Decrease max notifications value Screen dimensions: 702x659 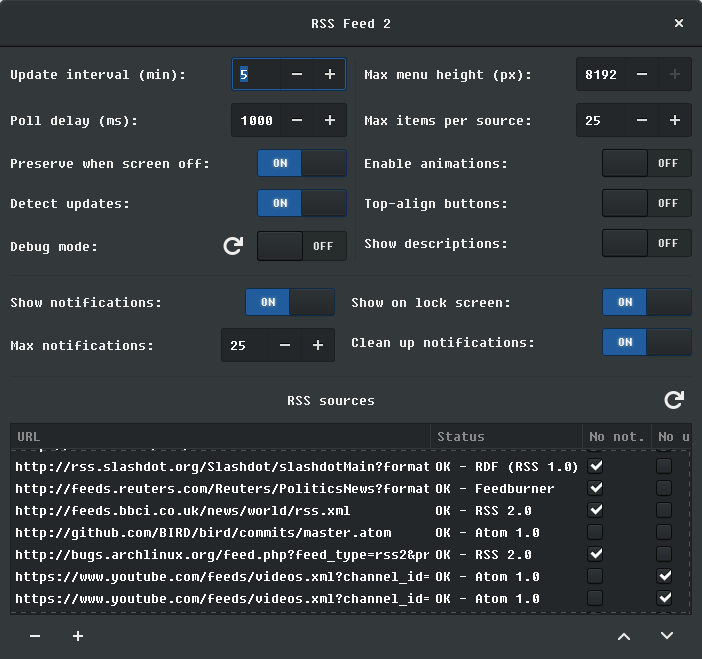tap(285, 345)
